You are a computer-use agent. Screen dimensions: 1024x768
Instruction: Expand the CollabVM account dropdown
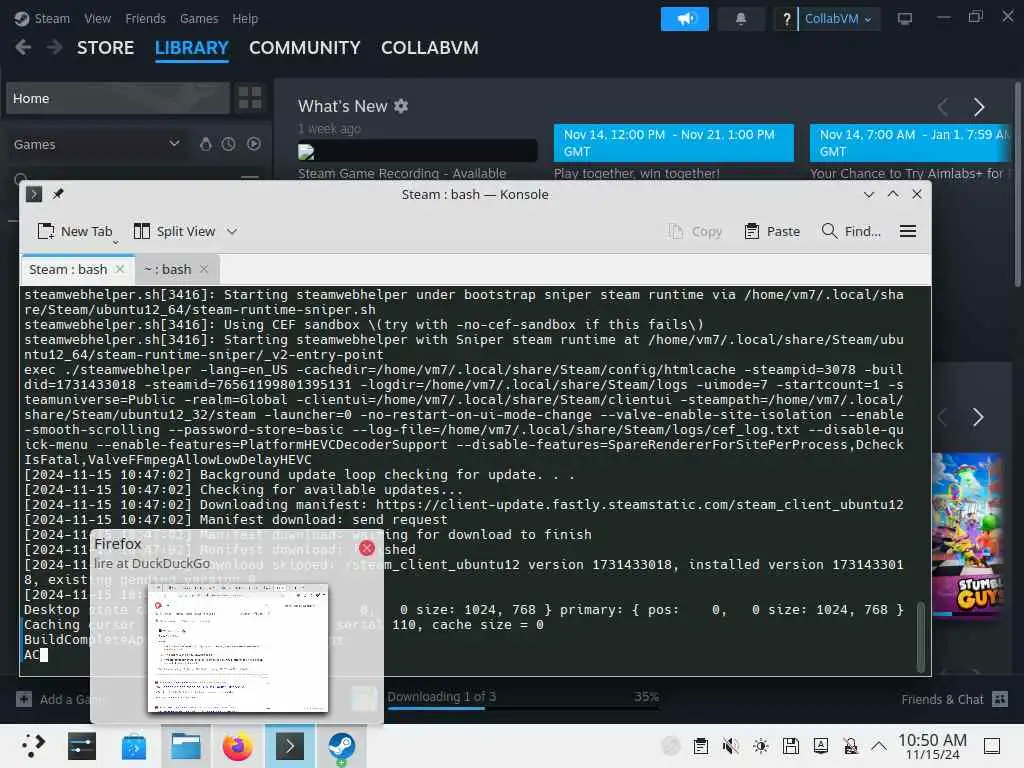click(x=839, y=19)
